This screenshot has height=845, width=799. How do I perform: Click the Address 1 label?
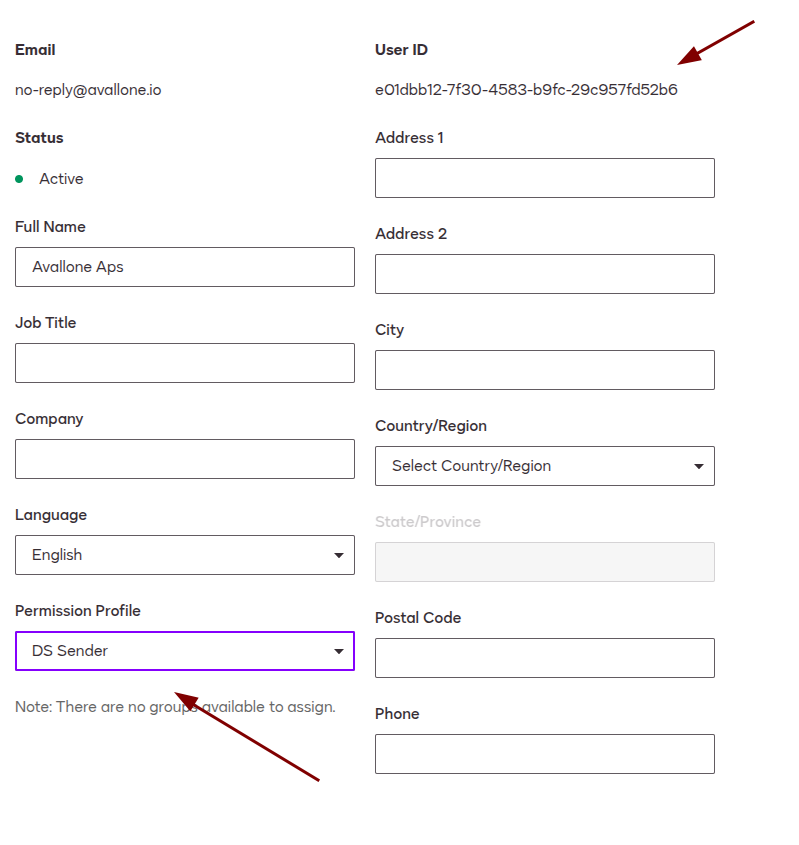click(409, 137)
